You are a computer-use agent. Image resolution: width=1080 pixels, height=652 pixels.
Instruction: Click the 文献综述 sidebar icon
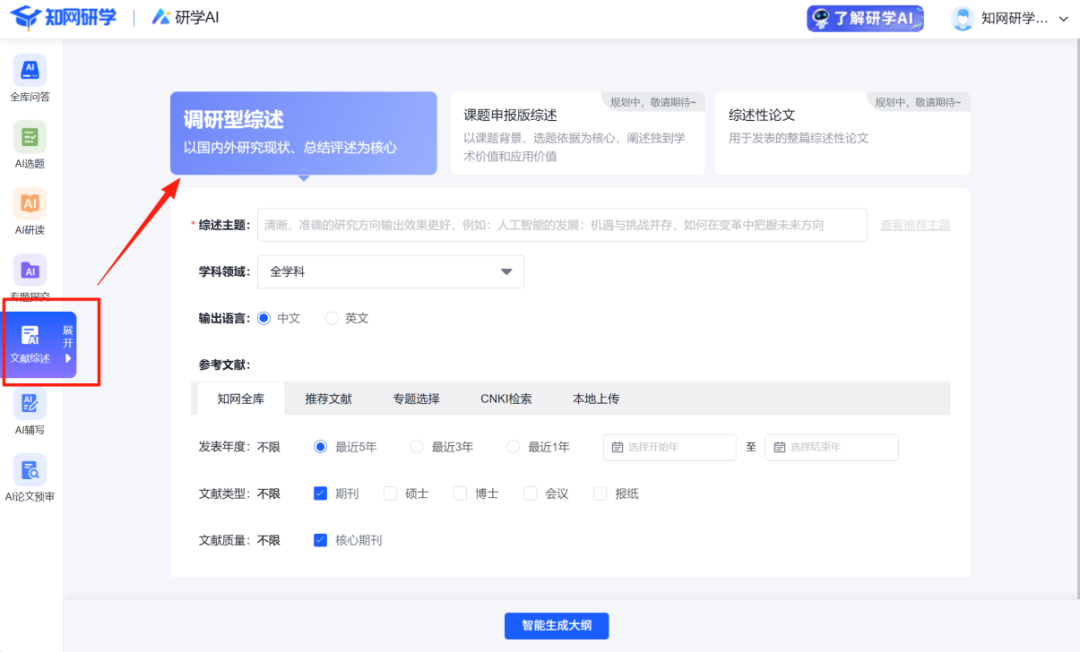(30, 338)
